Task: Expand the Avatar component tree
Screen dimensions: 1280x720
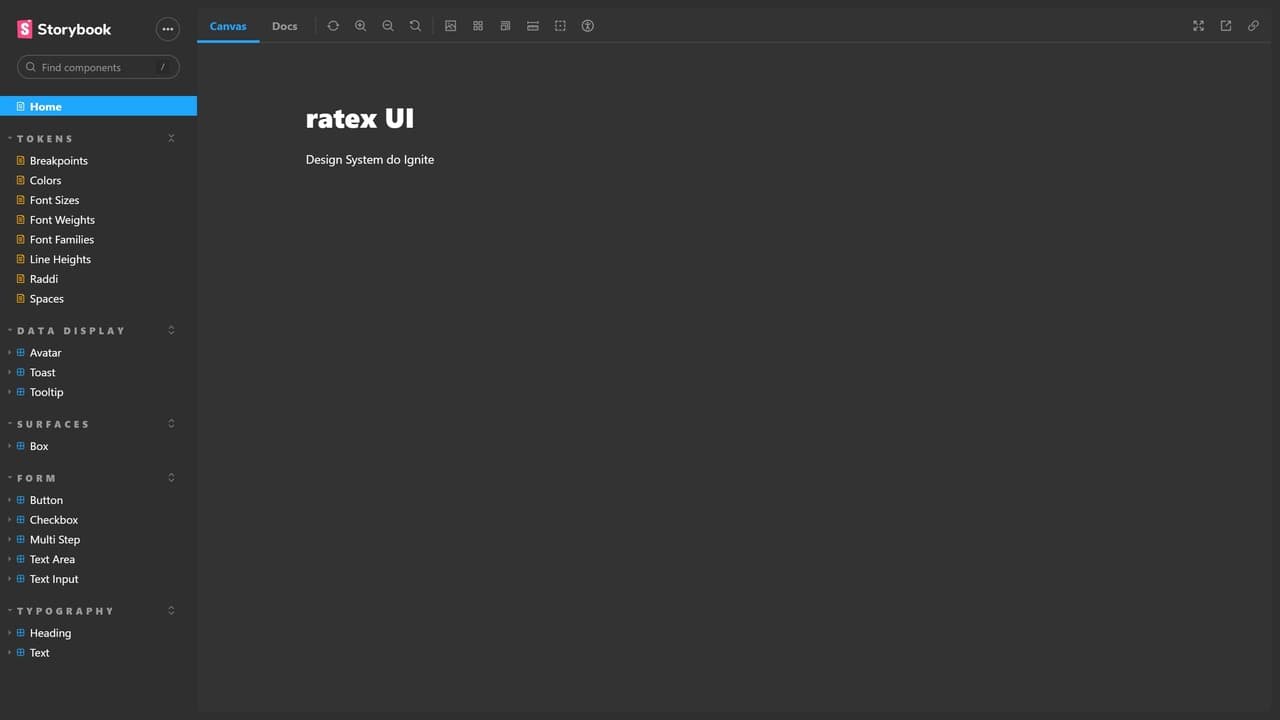Action: tap(45, 353)
